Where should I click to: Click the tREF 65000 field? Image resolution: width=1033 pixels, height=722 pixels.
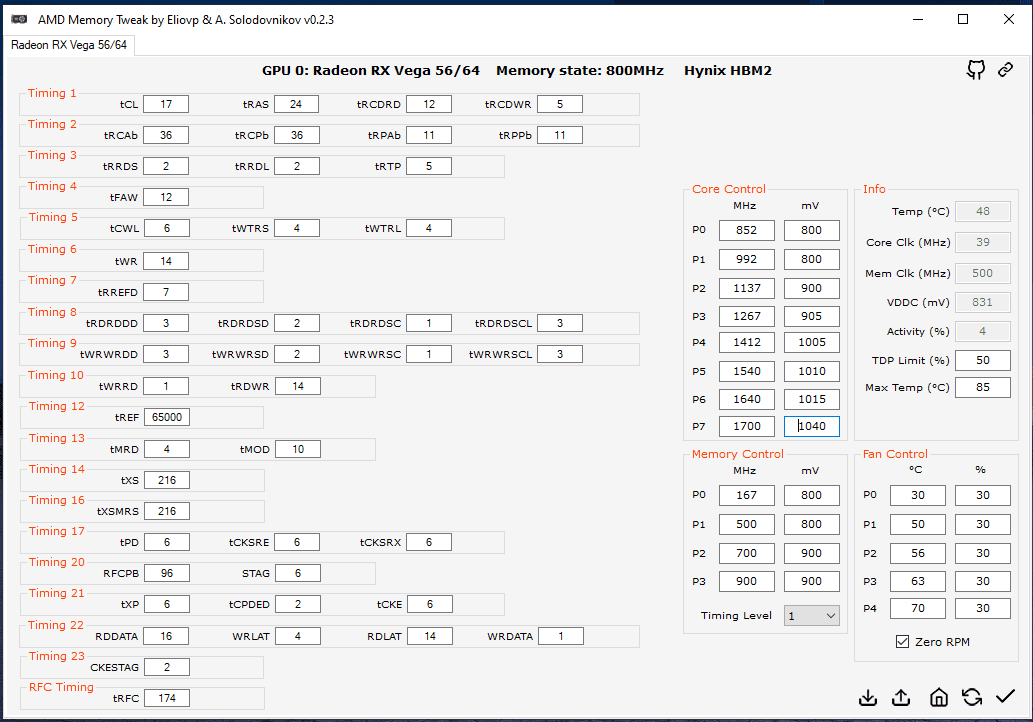tap(167, 417)
